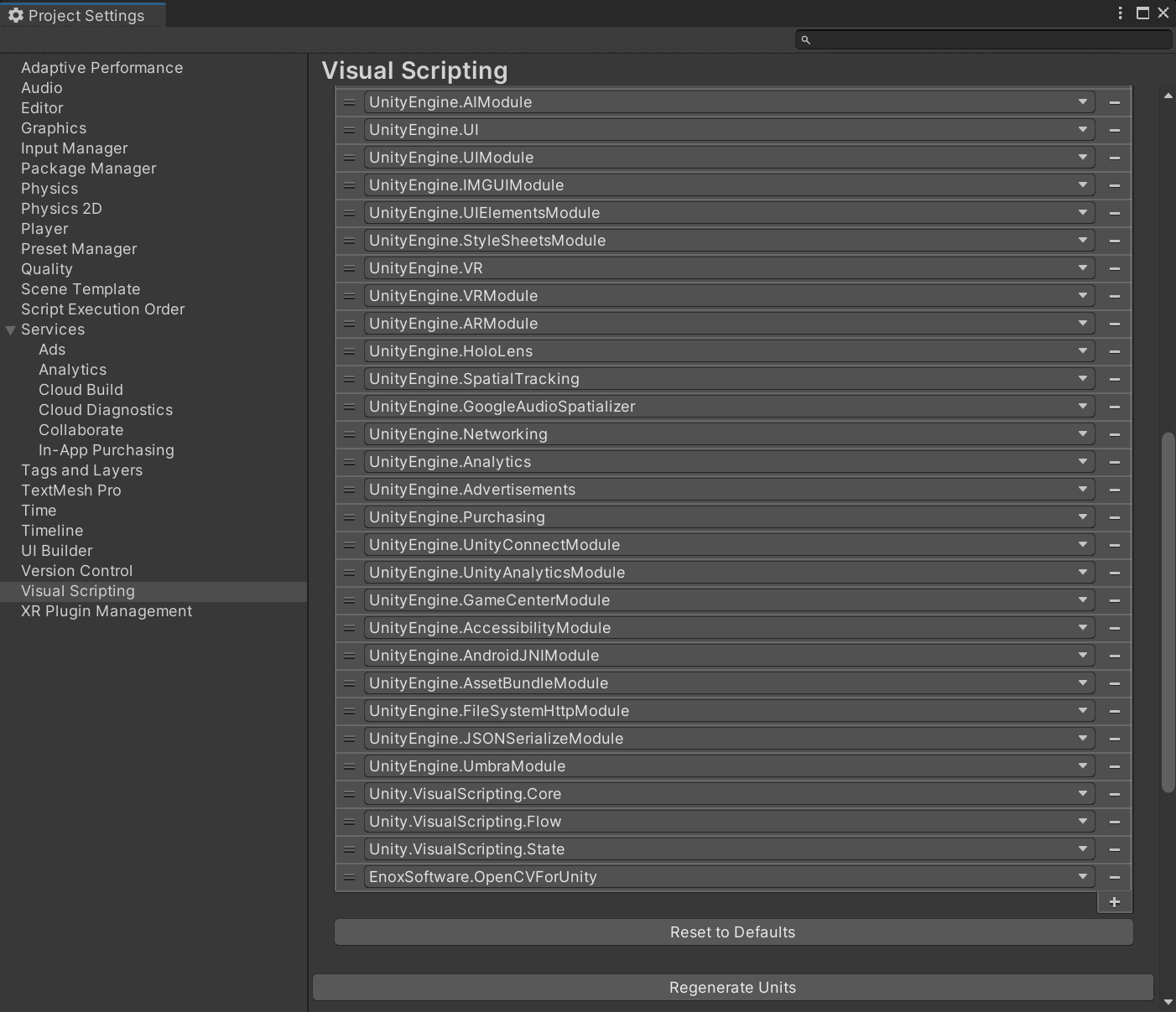Delete the EnoxSoftware.OpenCVForUnity entry
1176x1012 pixels.
[x=1115, y=877]
